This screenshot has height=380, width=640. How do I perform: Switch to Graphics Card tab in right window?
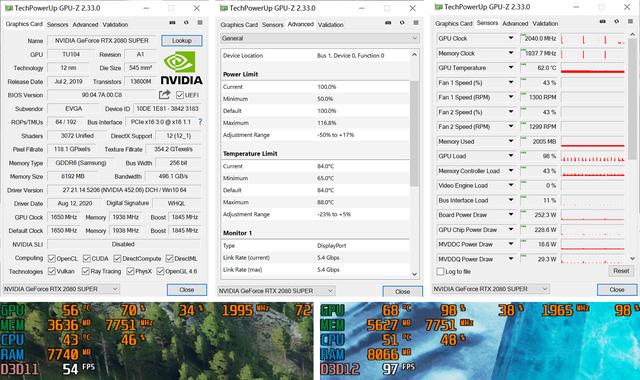(x=454, y=23)
